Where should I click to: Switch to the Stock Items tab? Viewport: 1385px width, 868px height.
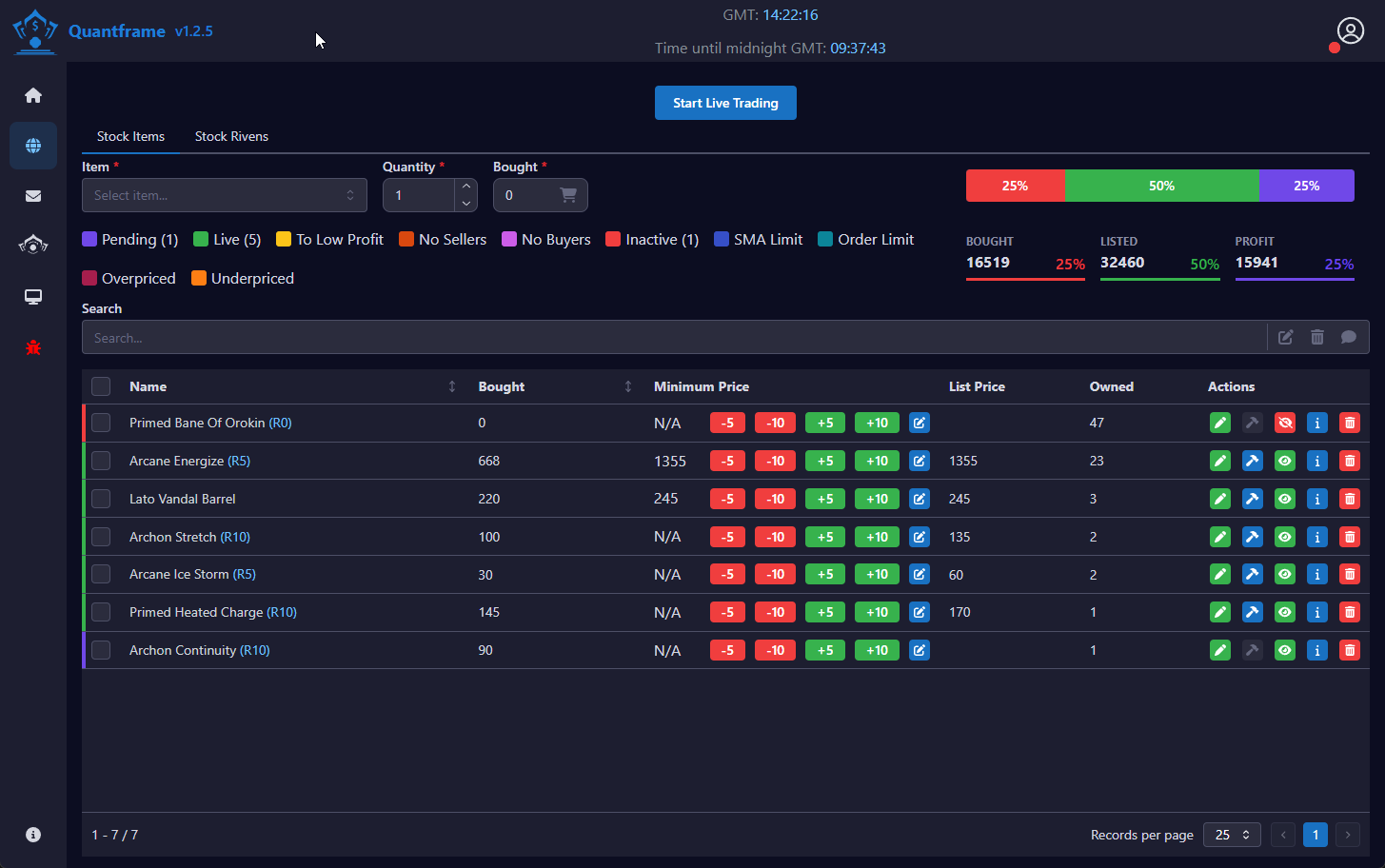130,136
